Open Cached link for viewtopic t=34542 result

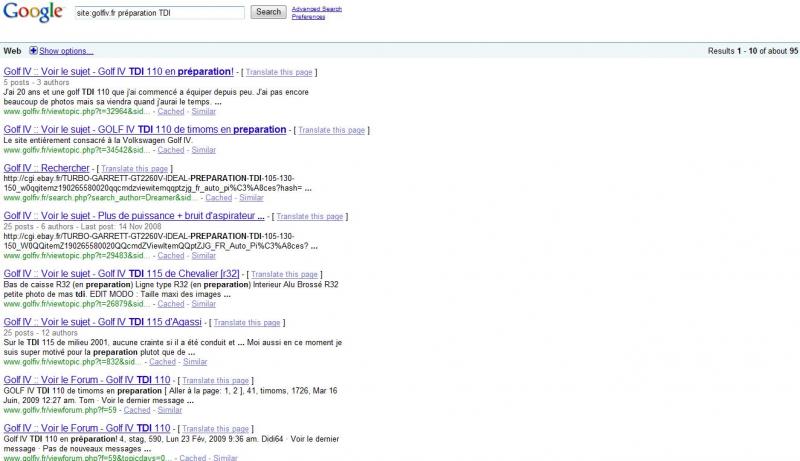tap(171, 150)
